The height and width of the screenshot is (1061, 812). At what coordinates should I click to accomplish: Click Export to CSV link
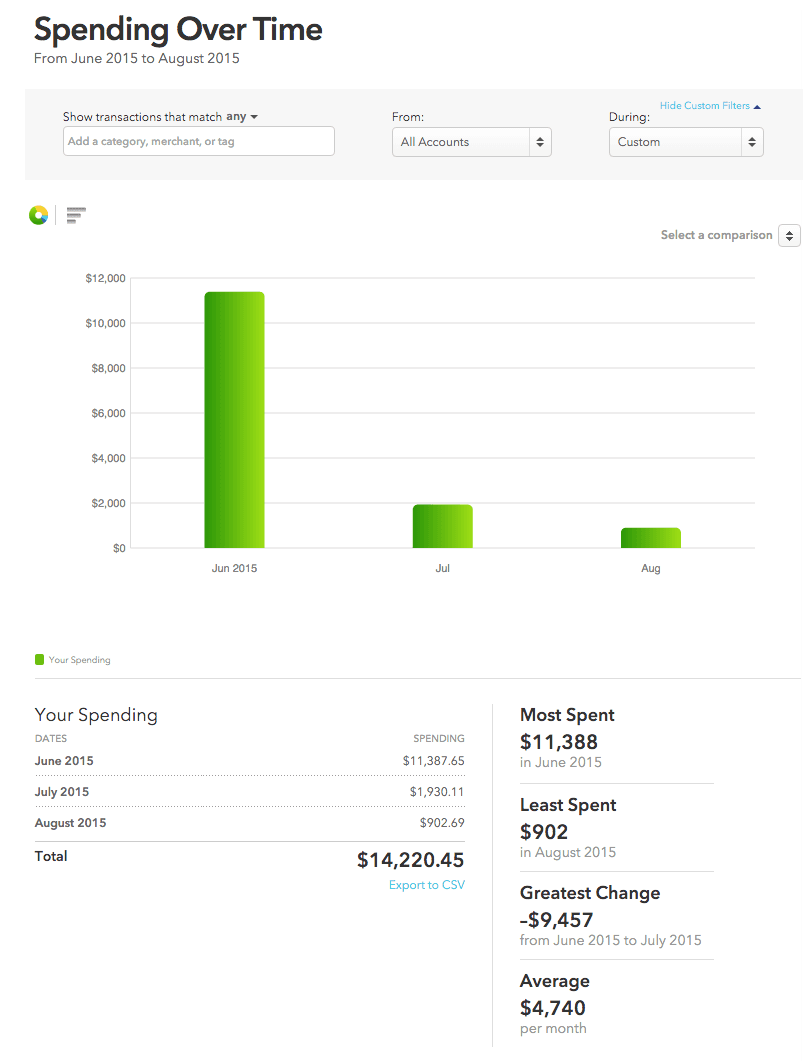point(427,885)
